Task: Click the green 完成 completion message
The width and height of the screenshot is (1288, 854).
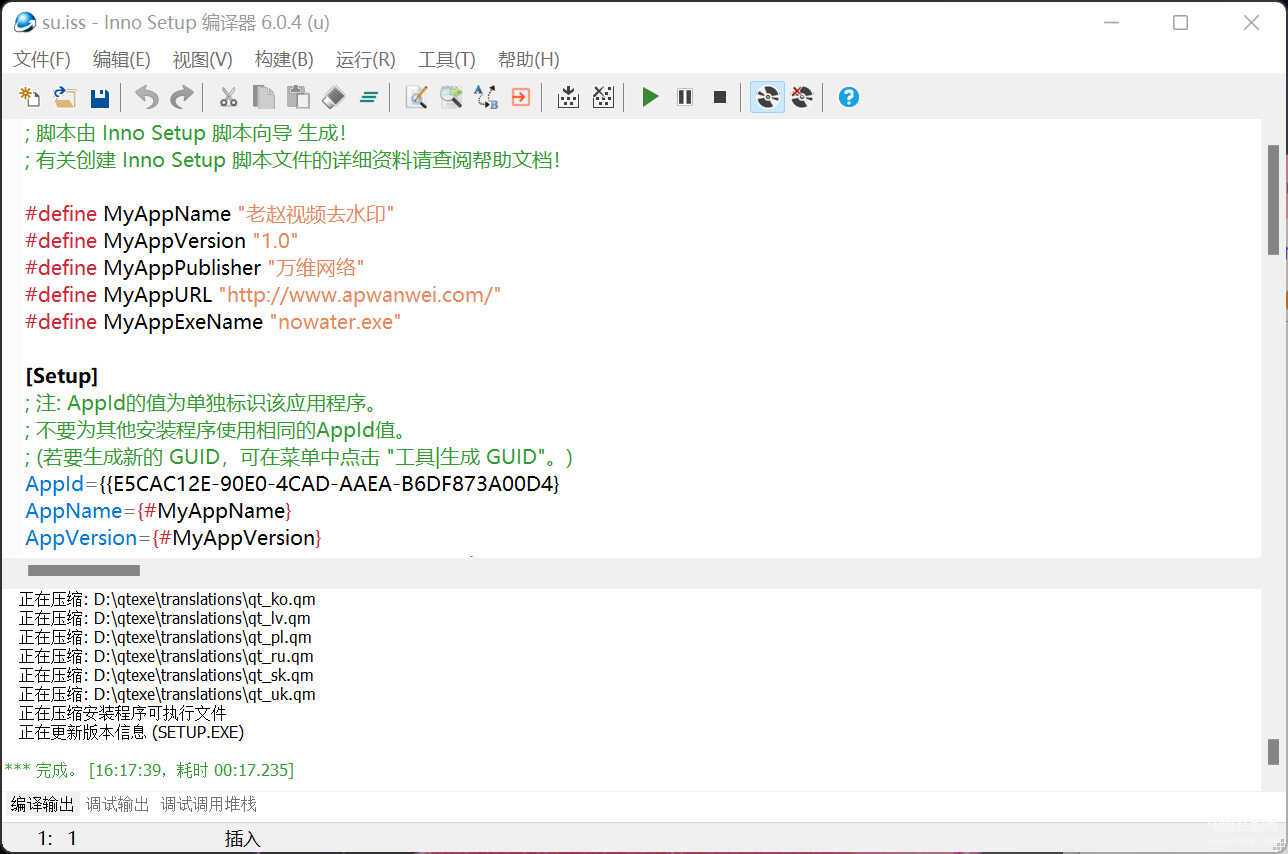Action: coord(149,771)
